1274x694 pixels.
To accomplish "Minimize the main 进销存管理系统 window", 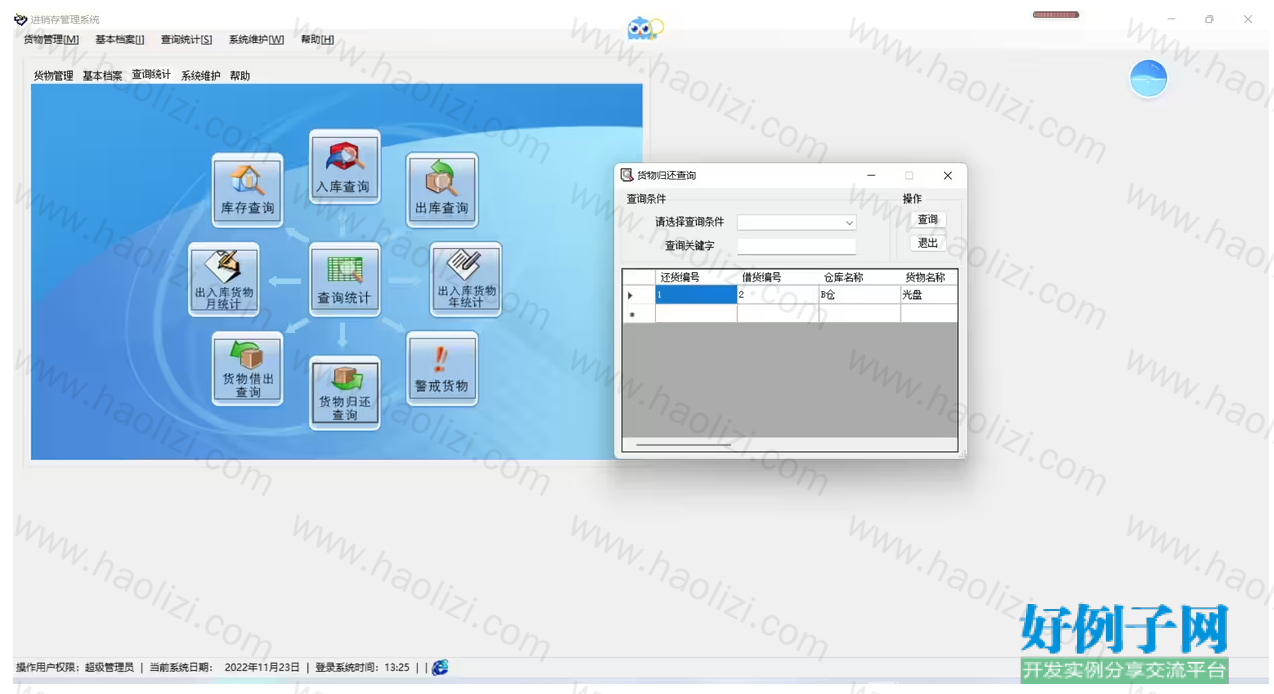I will pos(1171,19).
